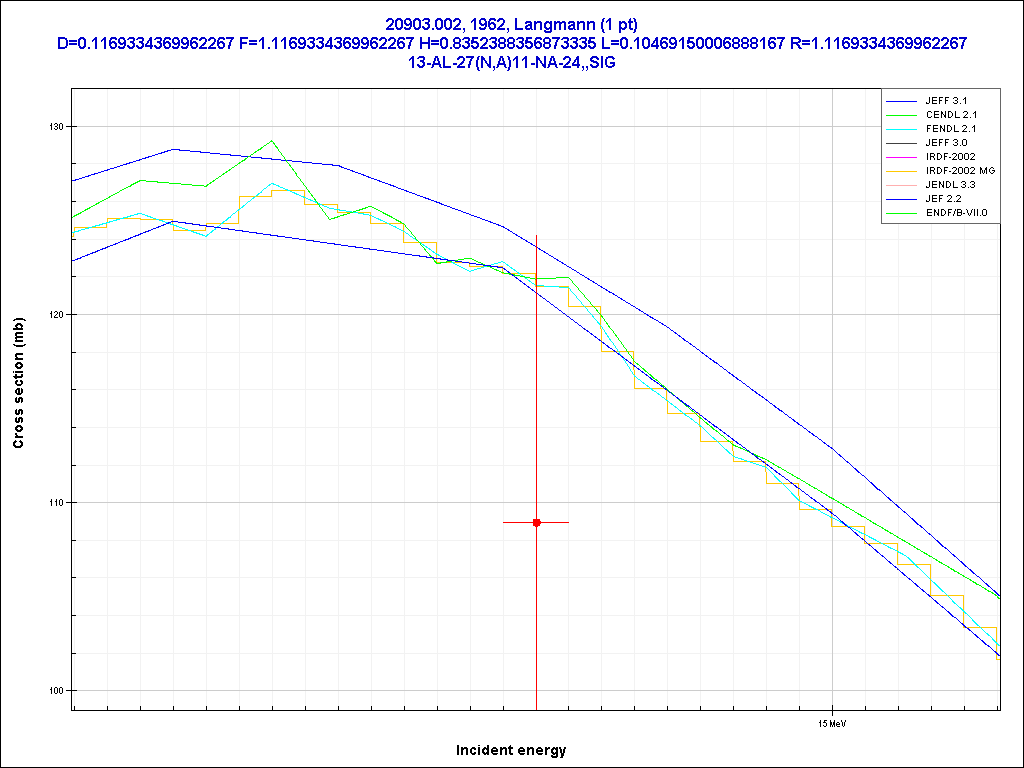Click the red Langmann data point marker
This screenshot has width=1024, height=768.
[537, 522]
